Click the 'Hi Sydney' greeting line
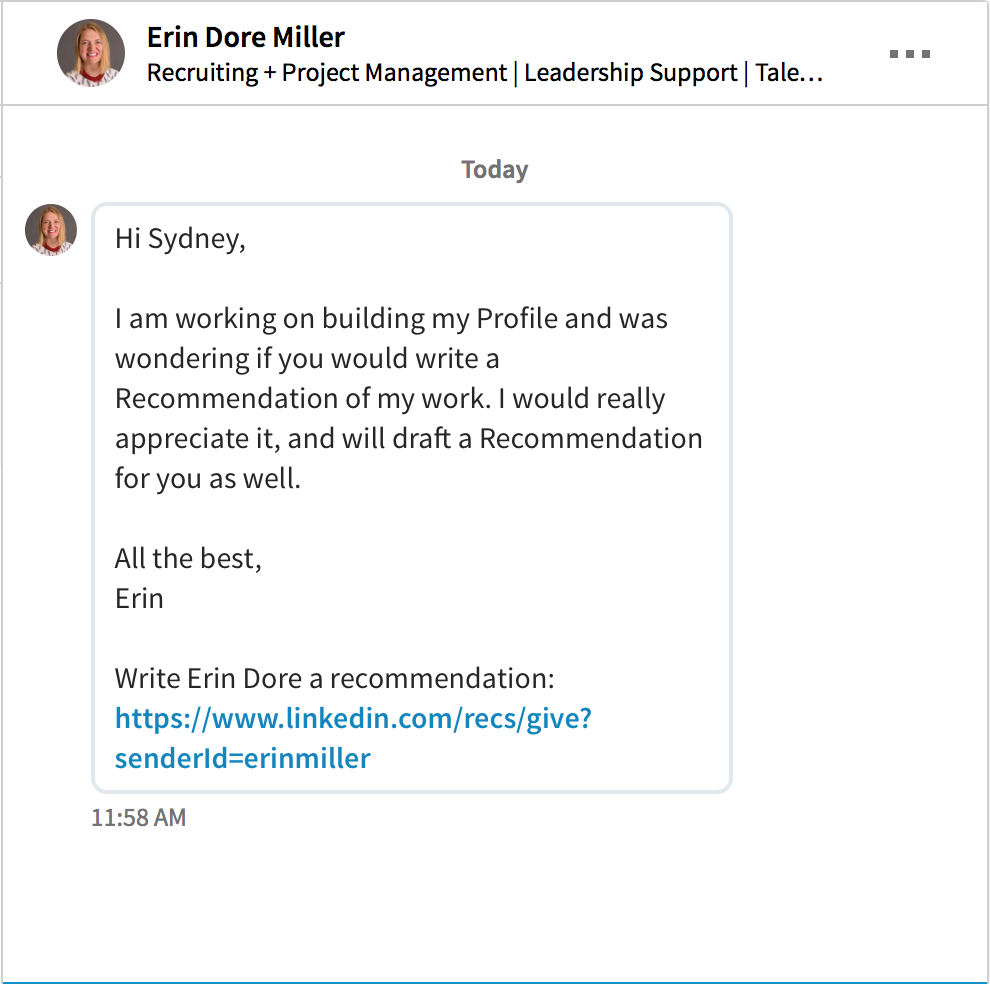 pyautogui.click(x=178, y=238)
